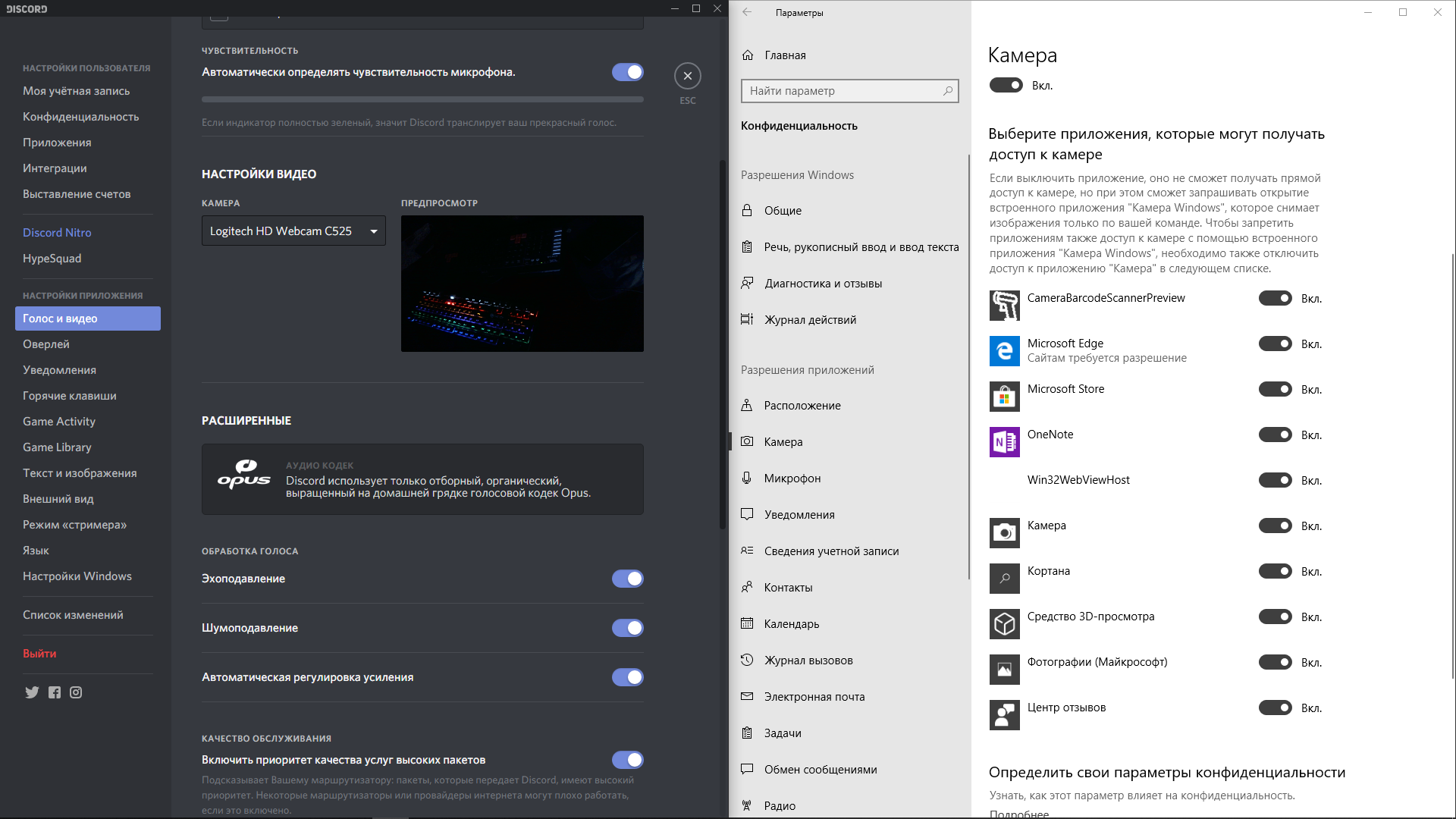Click the Средство 3D-просмотра app icon

(1005, 624)
